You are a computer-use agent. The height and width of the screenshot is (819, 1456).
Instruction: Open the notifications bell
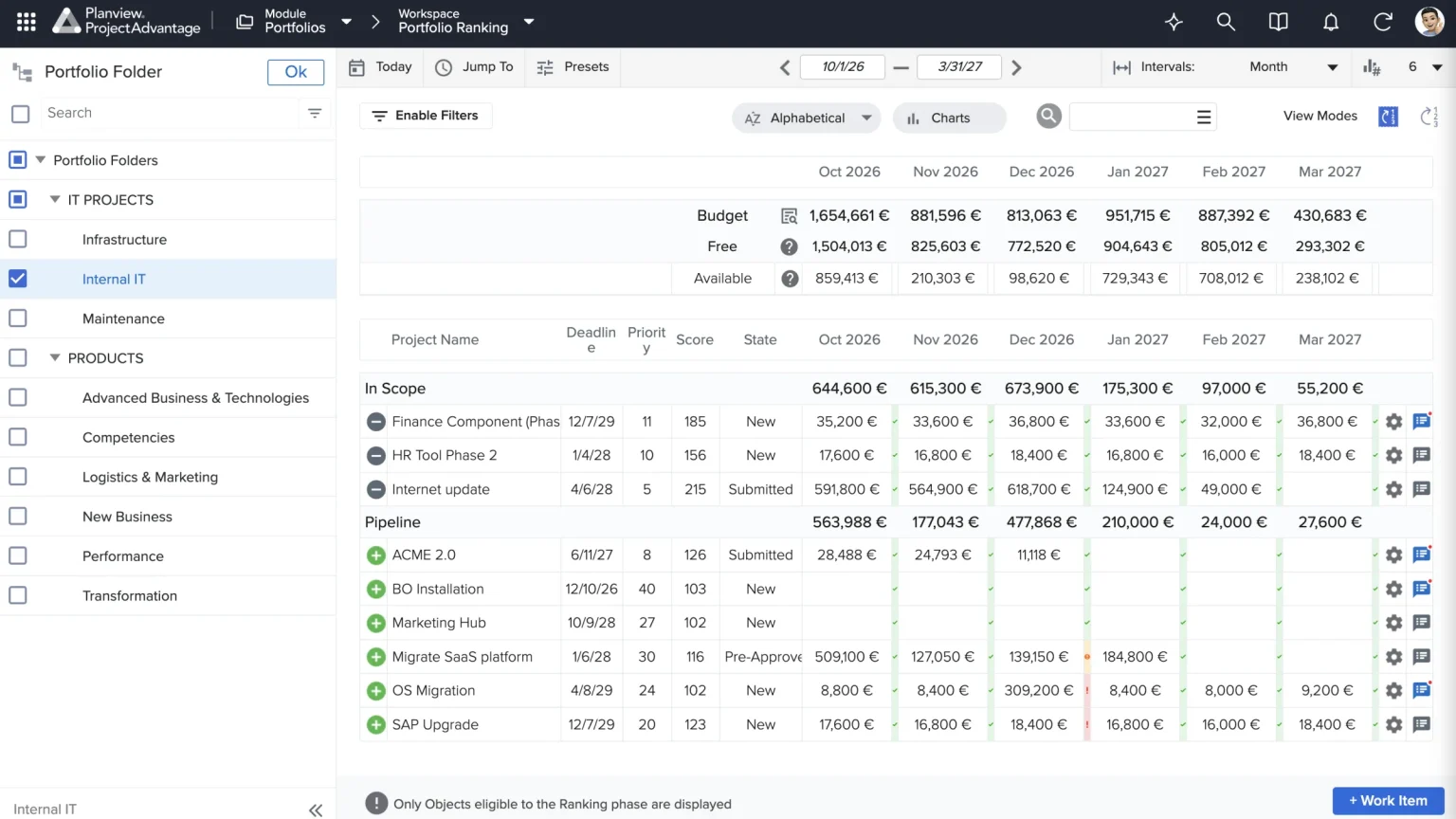click(x=1331, y=22)
